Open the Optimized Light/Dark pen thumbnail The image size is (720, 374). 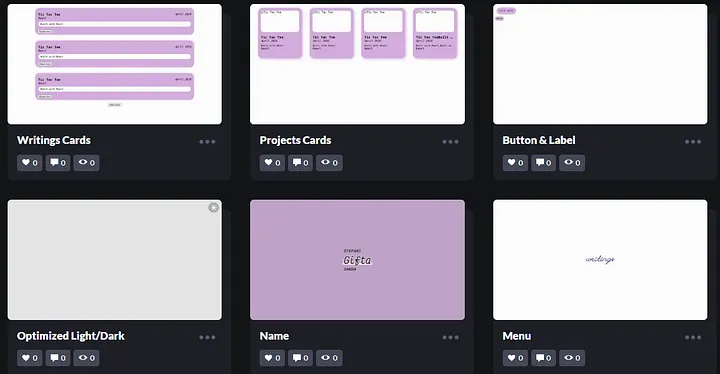click(115, 260)
